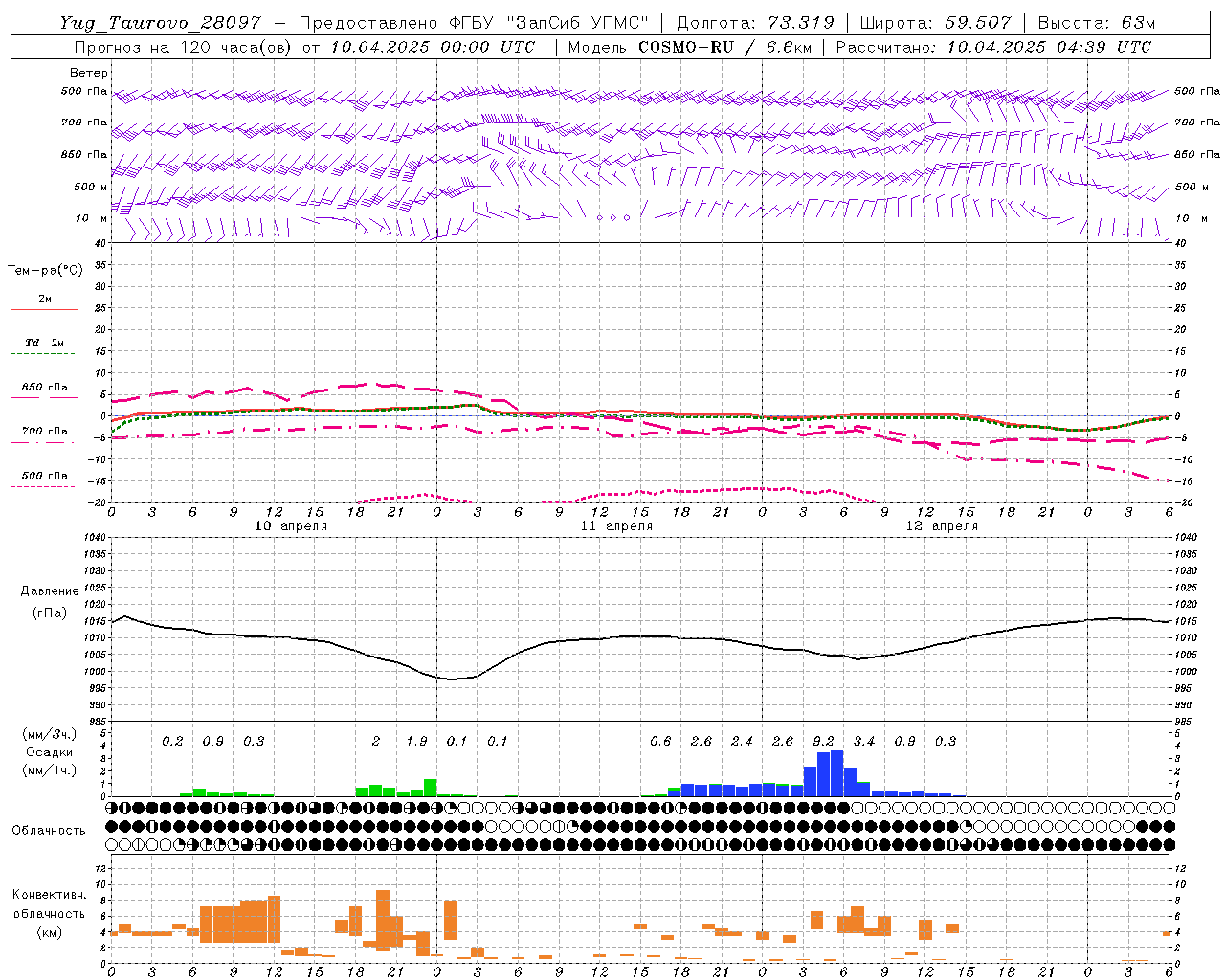Click the calculation time Рассчитано: 10.04.2025 04:39 UTC
This screenshot has width=1225, height=980.
click(993, 47)
